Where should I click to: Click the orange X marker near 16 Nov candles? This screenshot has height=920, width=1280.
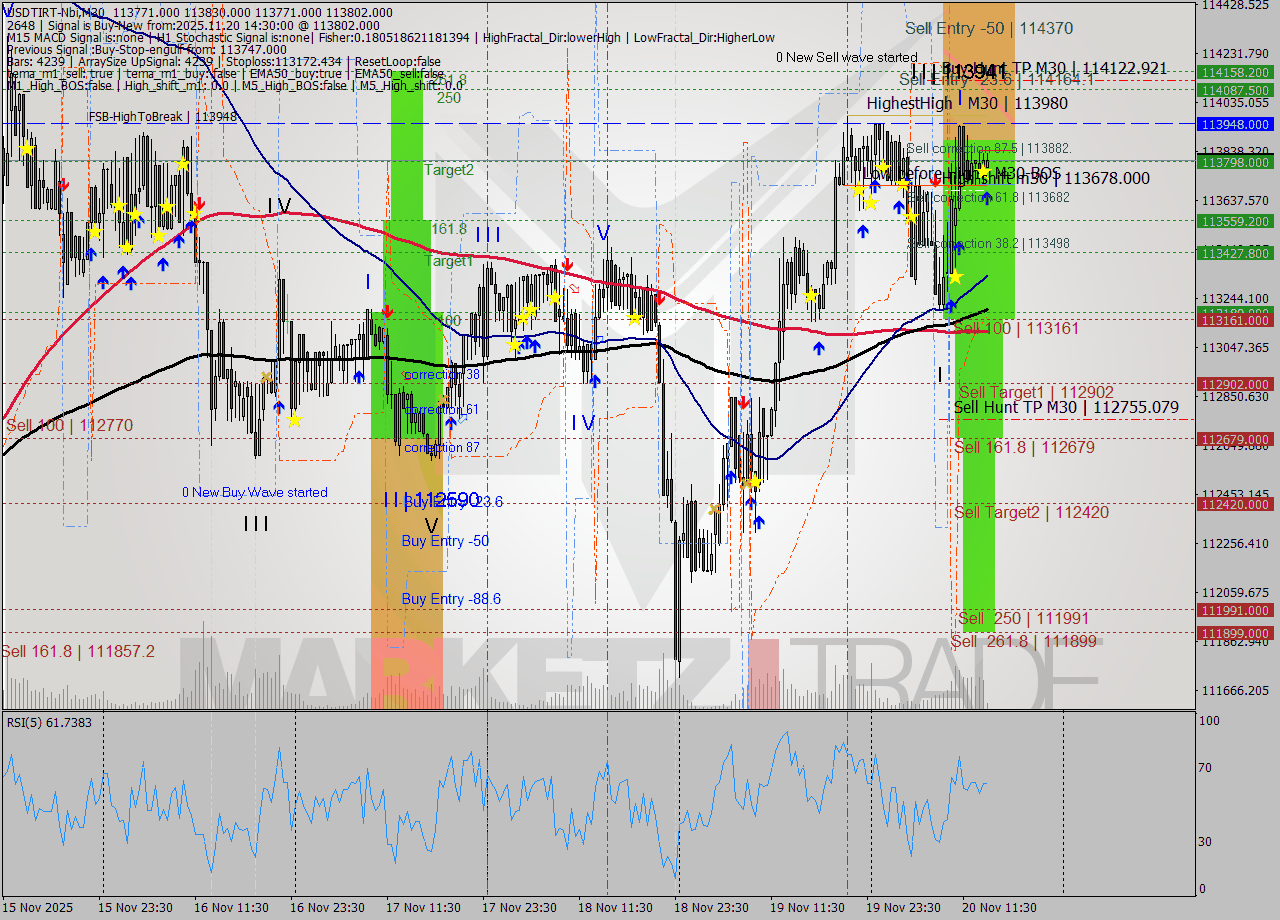pyautogui.click(x=265, y=377)
